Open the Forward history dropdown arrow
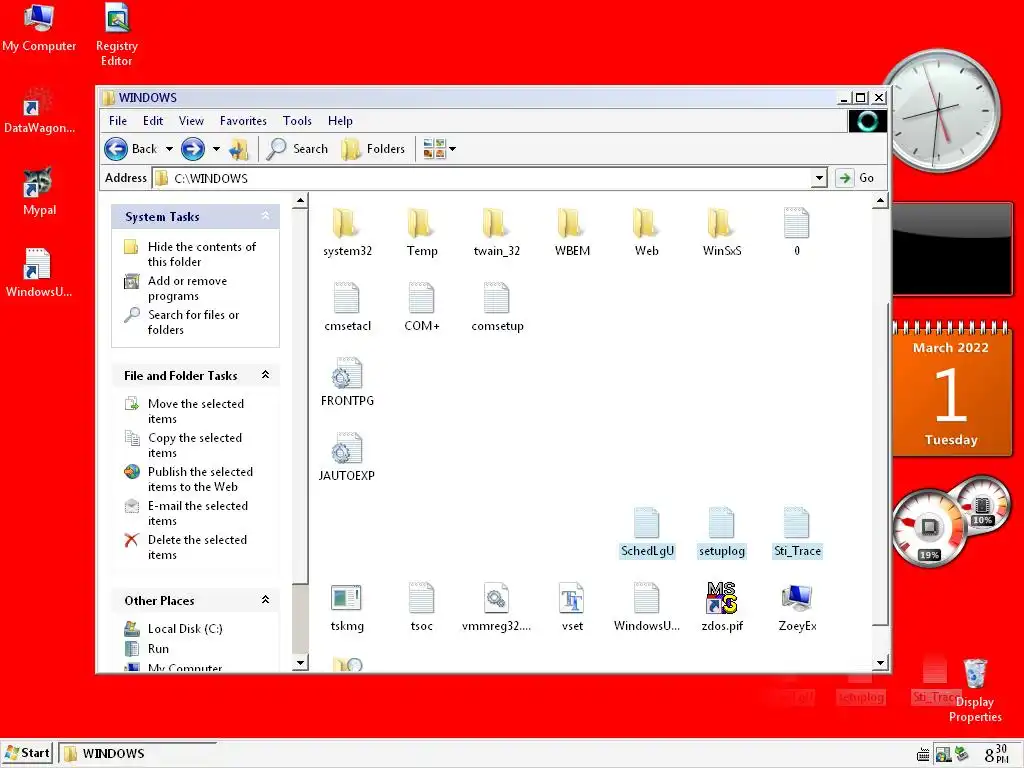 (x=216, y=149)
